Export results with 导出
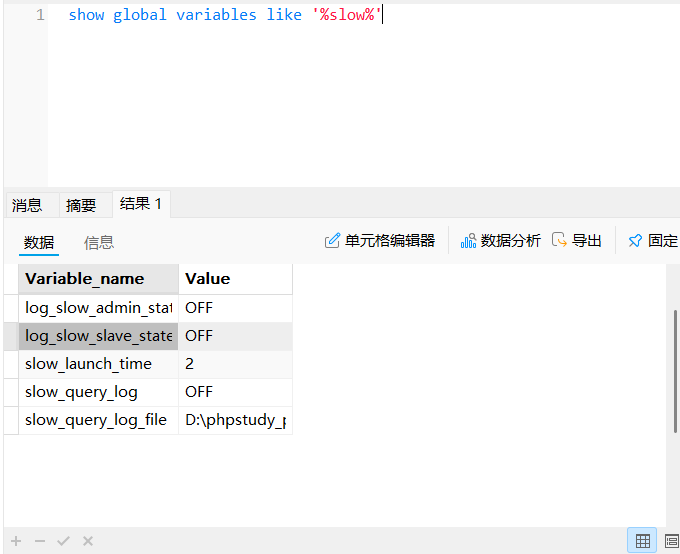Screen dimensions: 680x554 coord(577,241)
